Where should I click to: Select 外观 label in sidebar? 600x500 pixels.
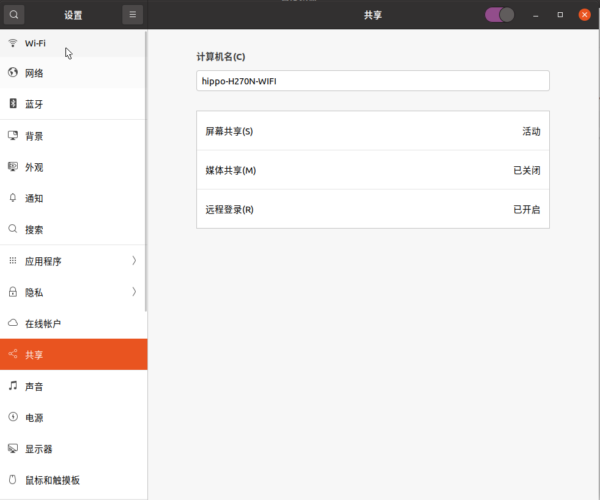[x=34, y=167]
